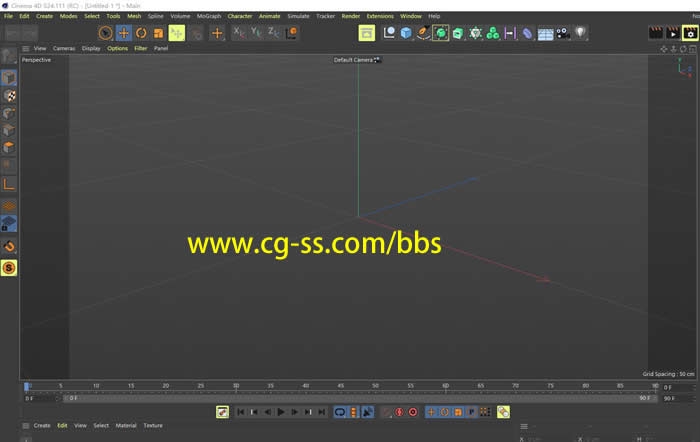Enable Model mode in the left sidebar
This screenshot has width=700, height=442.
tap(9, 78)
